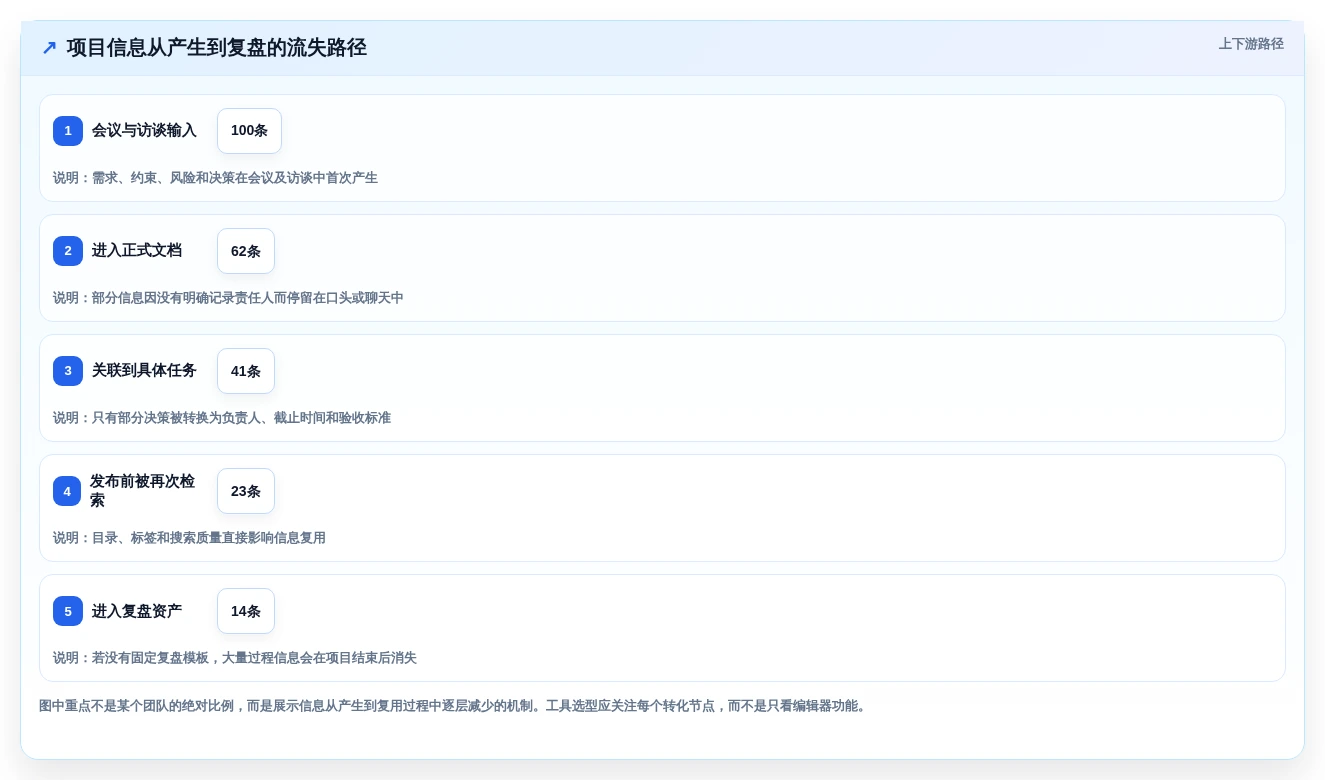Click the 进入复盘资产 stage label
Image resolution: width=1325 pixels, height=780 pixels.
pos(137,611)
